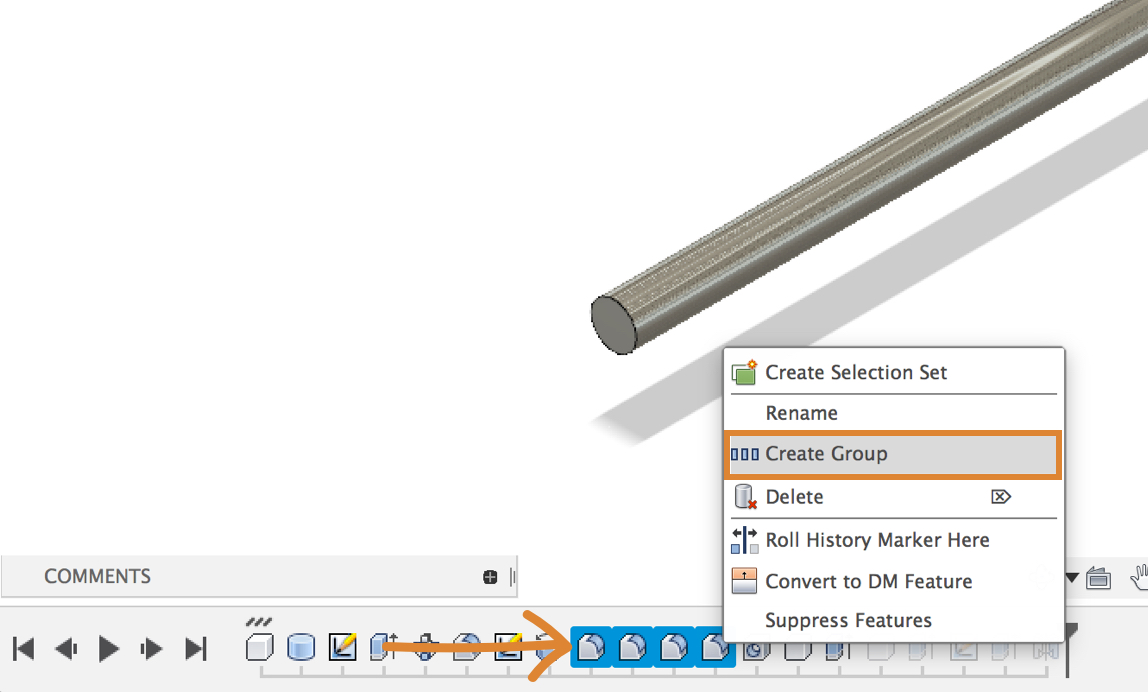The height and width of the screenshot is (692, 1148).
Task: Select the first sketch feature in timeline
Action: point(343,647)
